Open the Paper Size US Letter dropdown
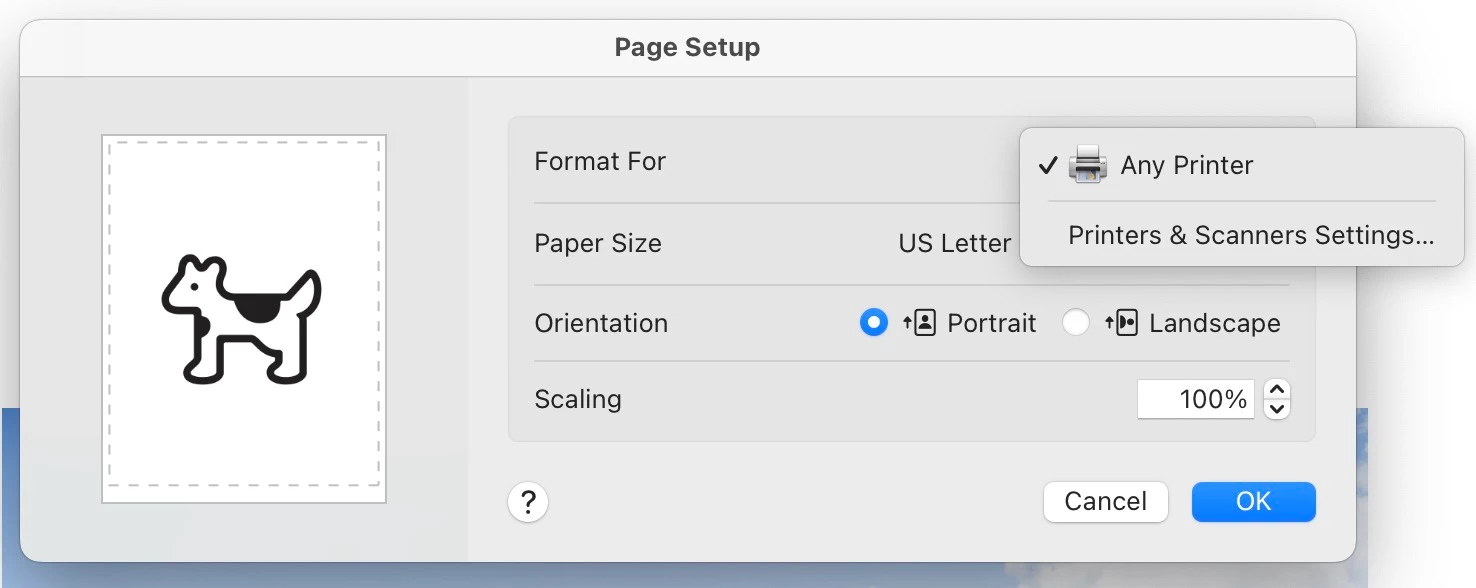Viewport: 1476px width, 588px height. coord(955,243)
